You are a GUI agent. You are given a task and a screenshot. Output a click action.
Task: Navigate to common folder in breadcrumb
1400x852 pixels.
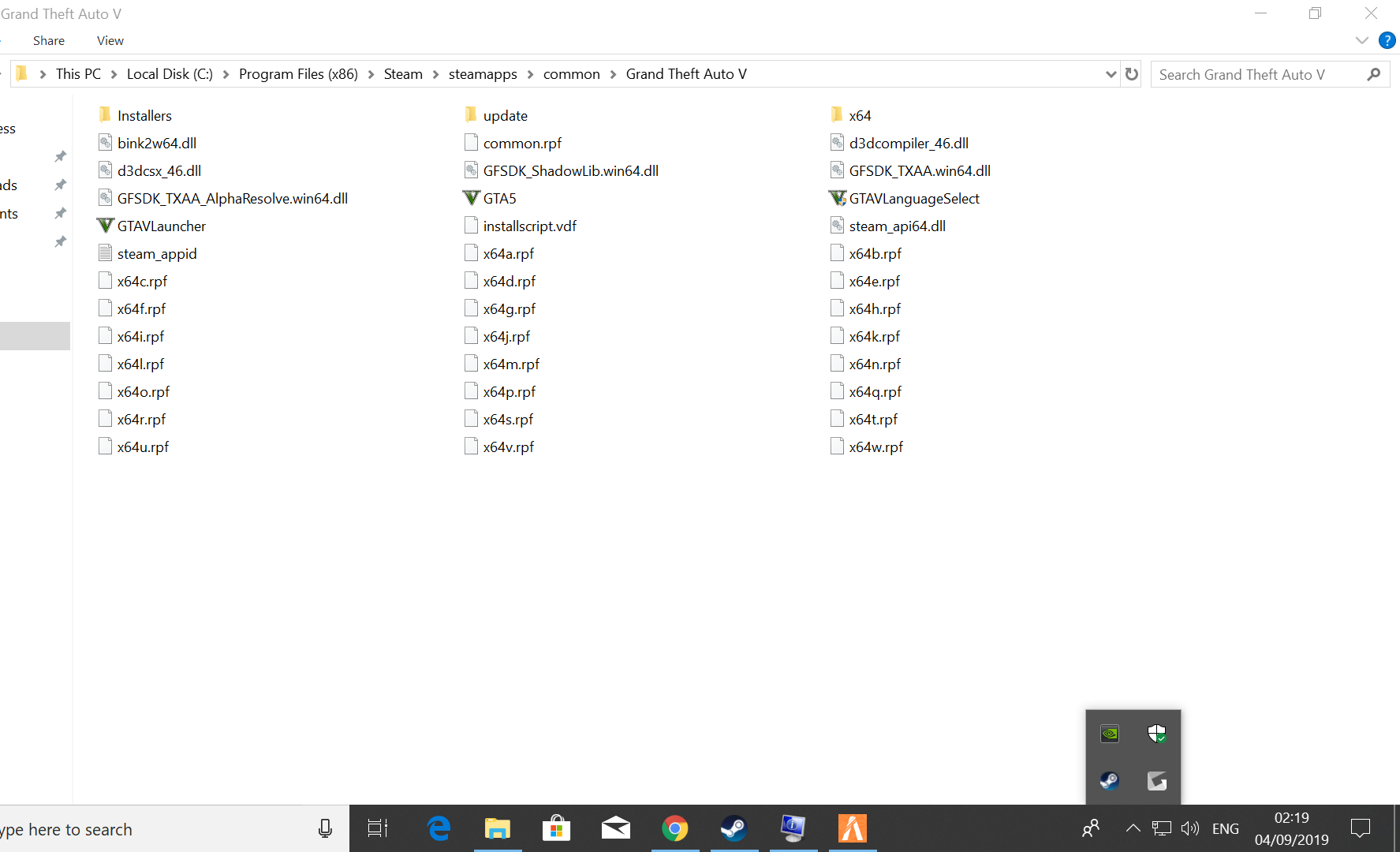point(571,74)
